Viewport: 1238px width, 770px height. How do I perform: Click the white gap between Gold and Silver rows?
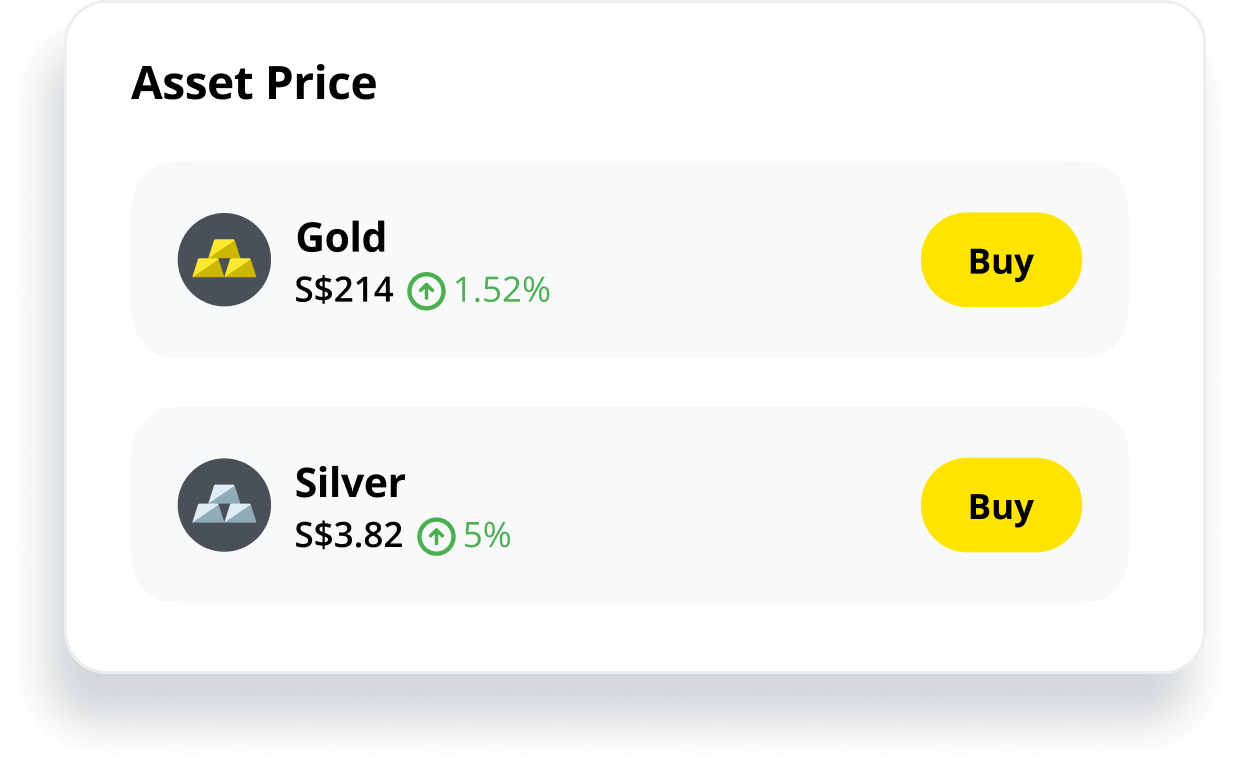[630, 382]
